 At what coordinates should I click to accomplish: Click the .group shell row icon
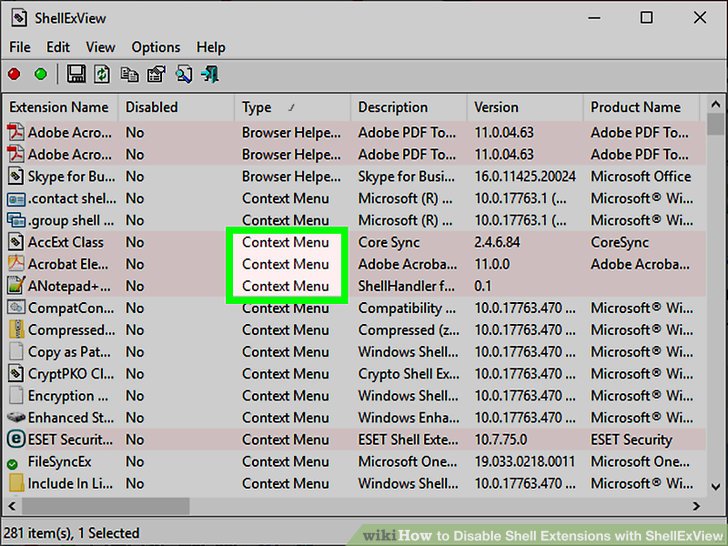tap(16, 220)
